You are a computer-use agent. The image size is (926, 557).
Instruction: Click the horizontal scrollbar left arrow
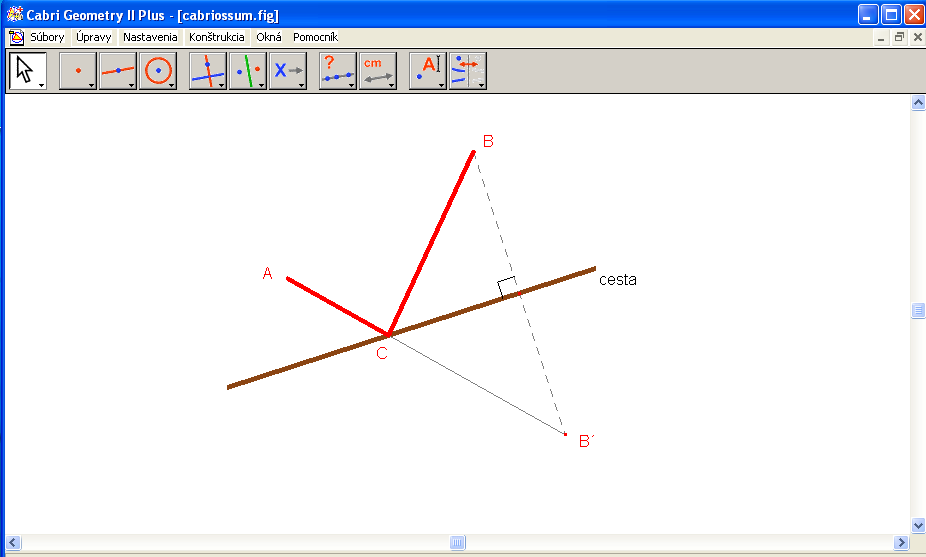13,542
